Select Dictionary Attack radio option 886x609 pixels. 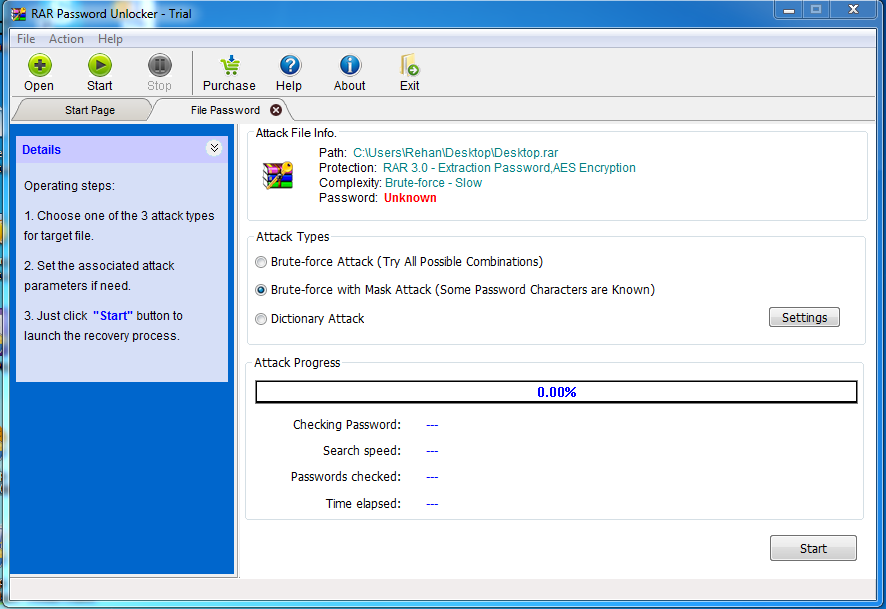coord(260,319)
